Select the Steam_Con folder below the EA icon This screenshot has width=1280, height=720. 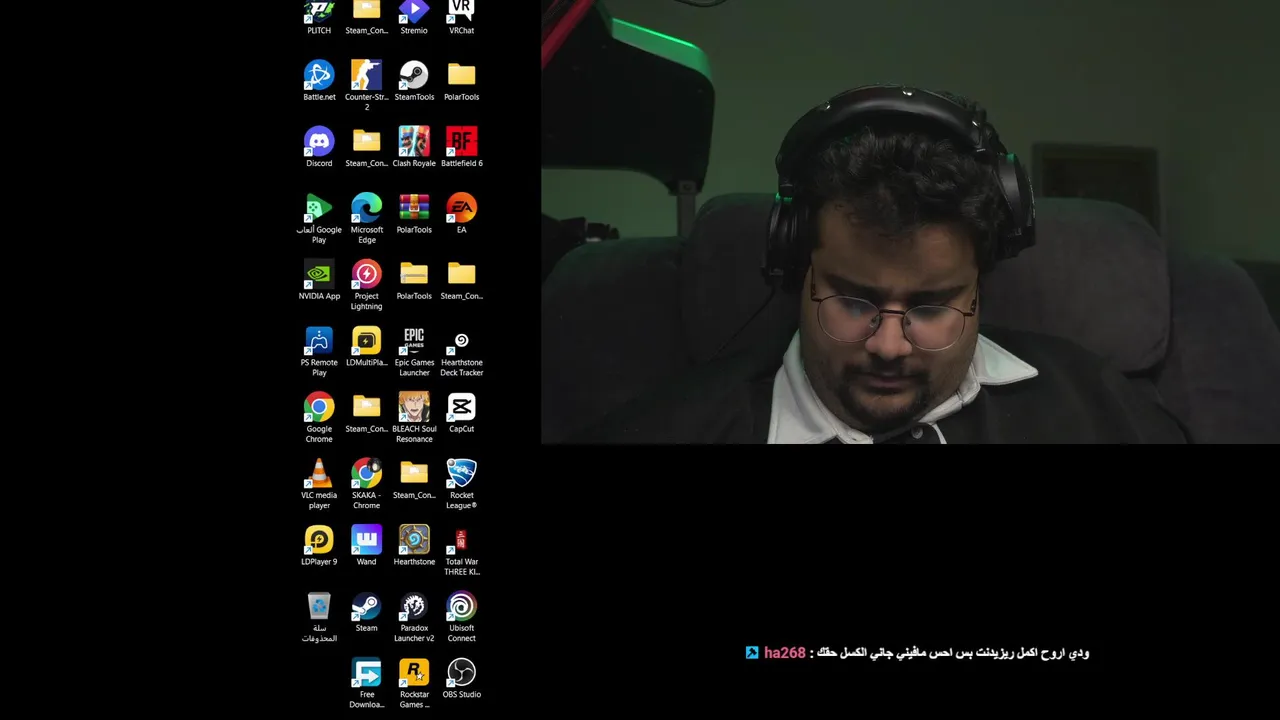pyautogui.click(x=461, y=280)
